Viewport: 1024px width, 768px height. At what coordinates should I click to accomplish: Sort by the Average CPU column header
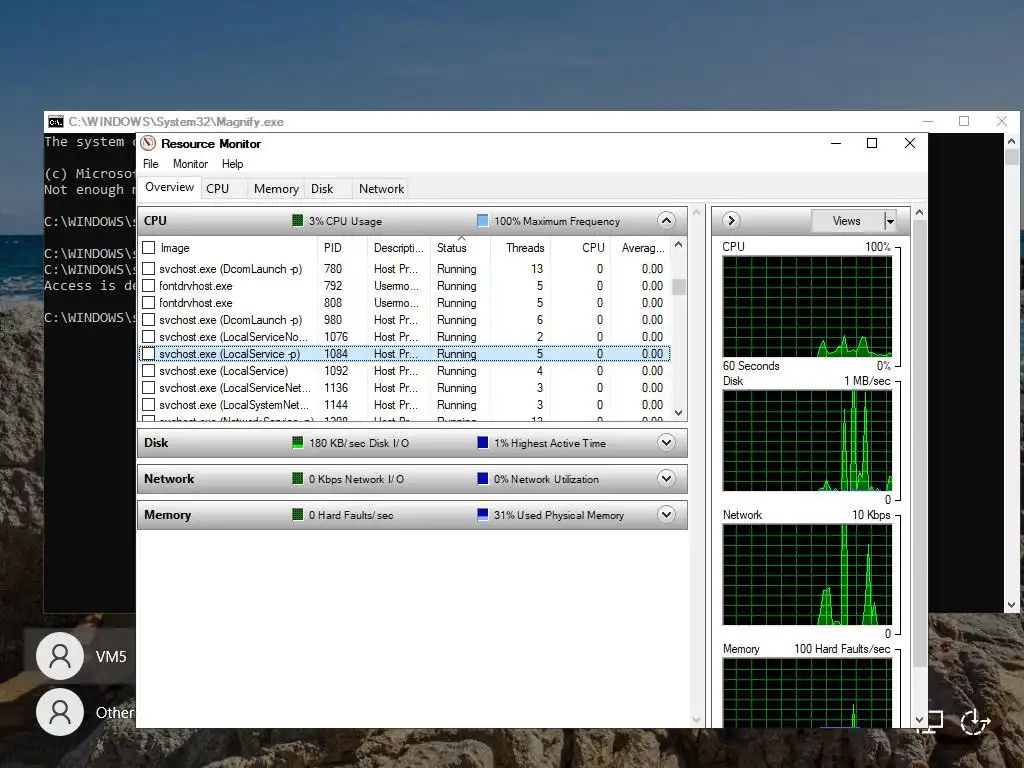(642, 248)
